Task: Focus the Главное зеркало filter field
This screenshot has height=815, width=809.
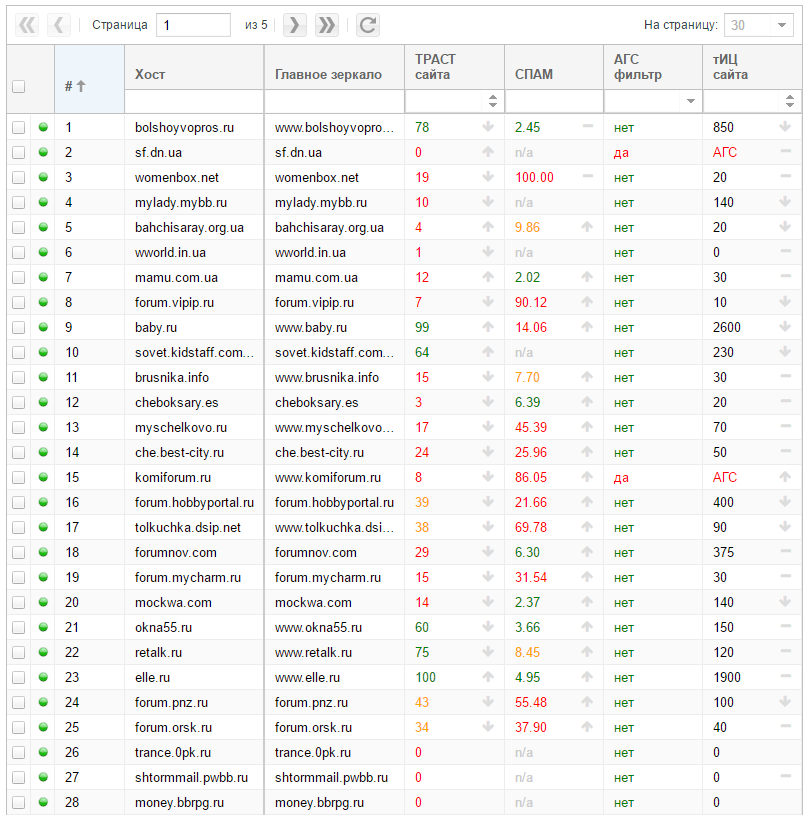Action: (x=334, y=101)
